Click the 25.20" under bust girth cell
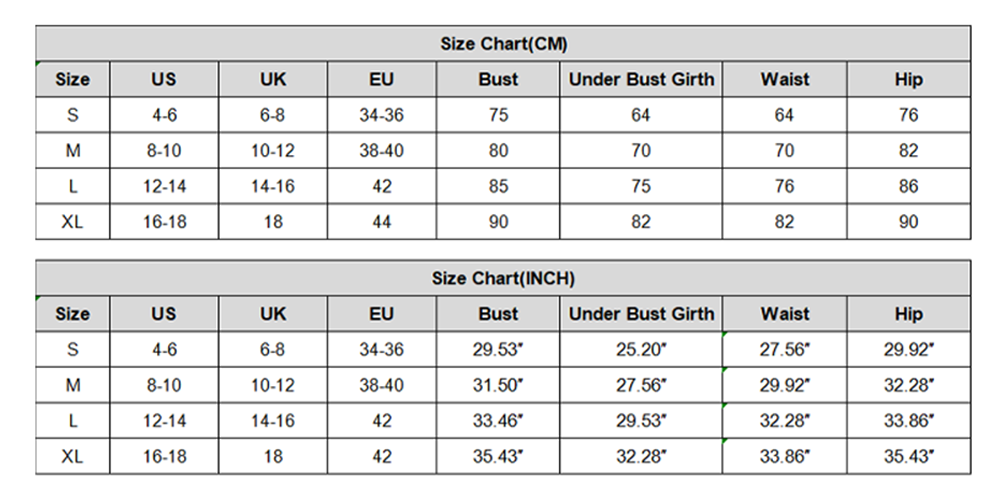This screenshot has height=500, width=1000. point(641,350)
